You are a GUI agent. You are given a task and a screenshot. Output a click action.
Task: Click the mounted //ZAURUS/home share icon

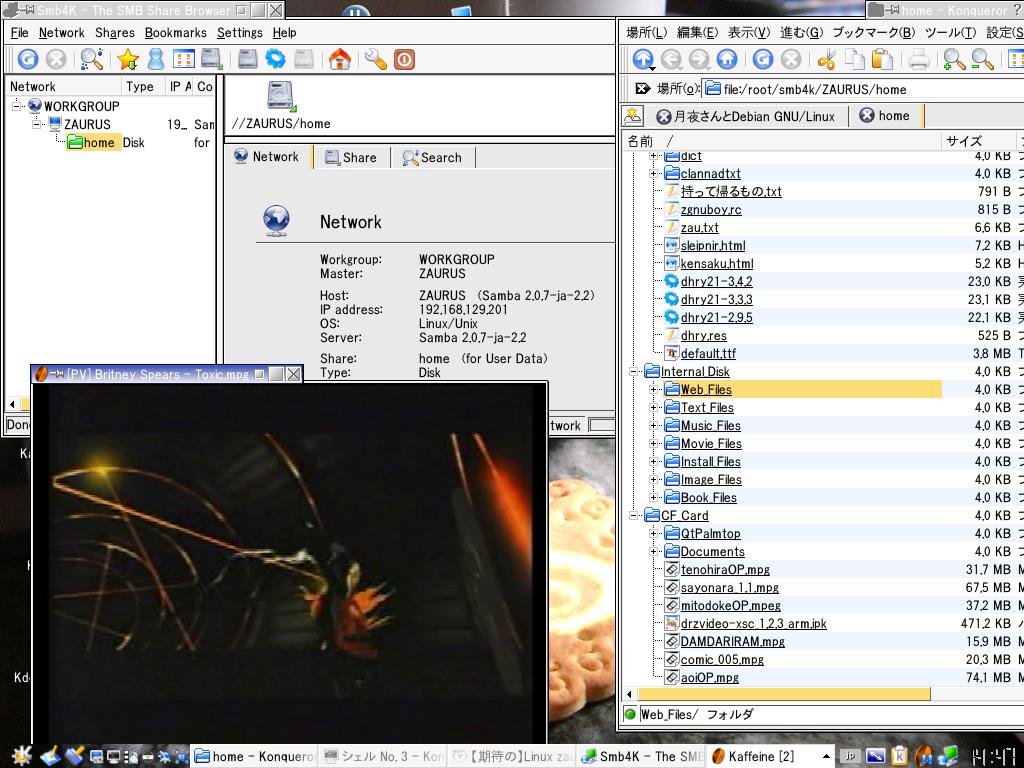click(281, 95)
